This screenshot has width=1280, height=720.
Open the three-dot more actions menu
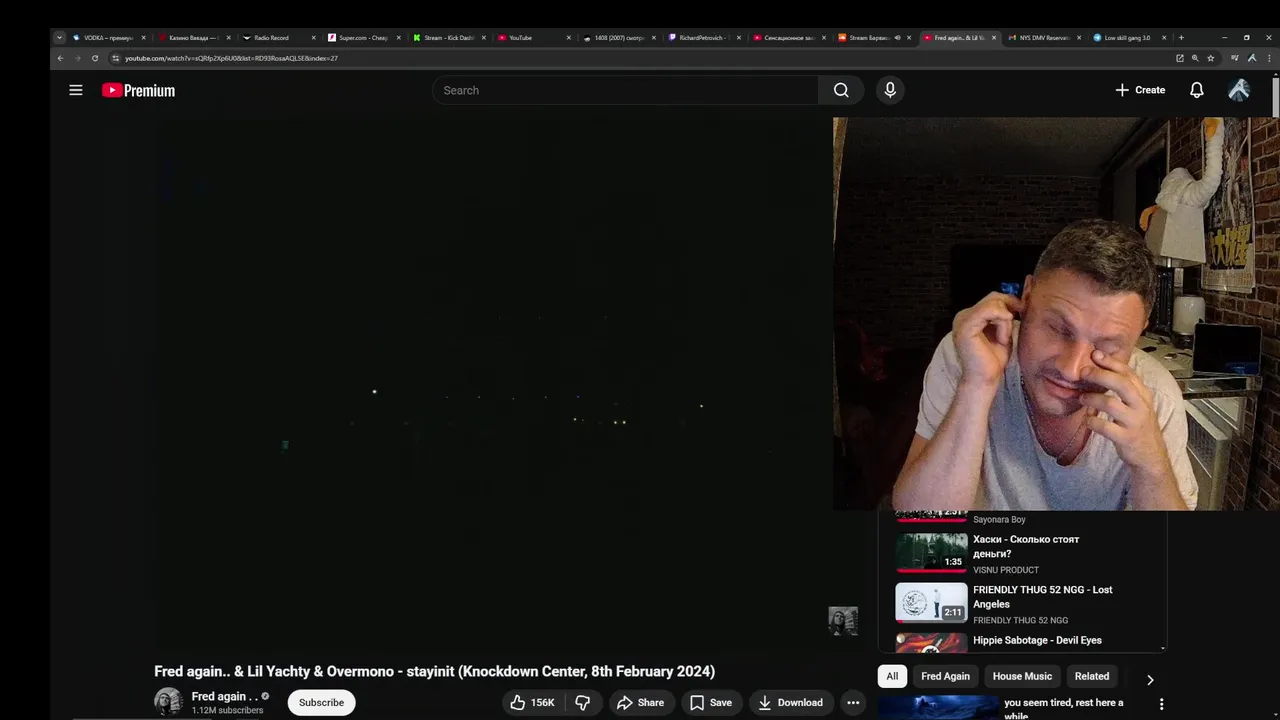coord(853,703)
